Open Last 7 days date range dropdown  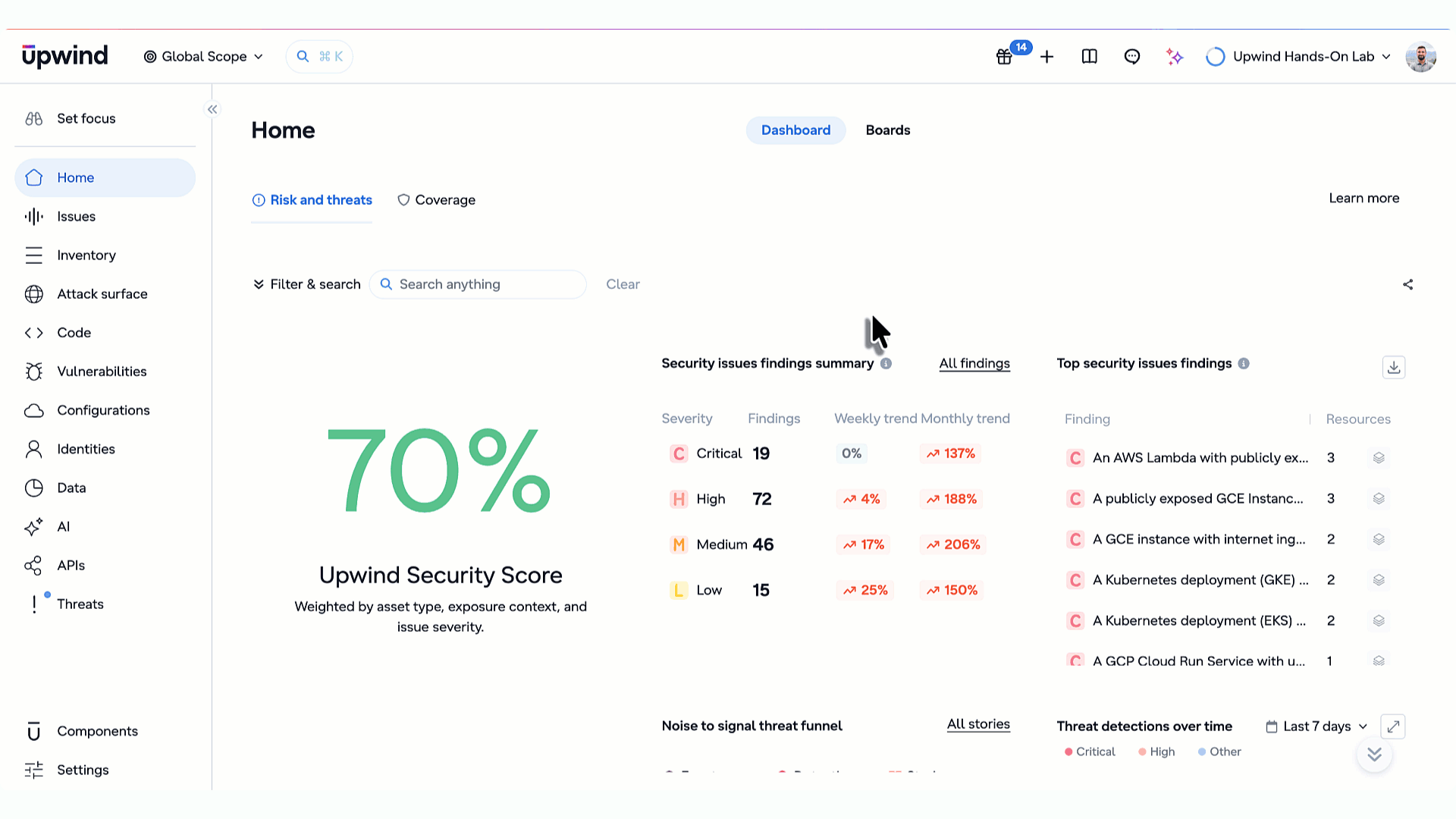[x=1316, y=726]
